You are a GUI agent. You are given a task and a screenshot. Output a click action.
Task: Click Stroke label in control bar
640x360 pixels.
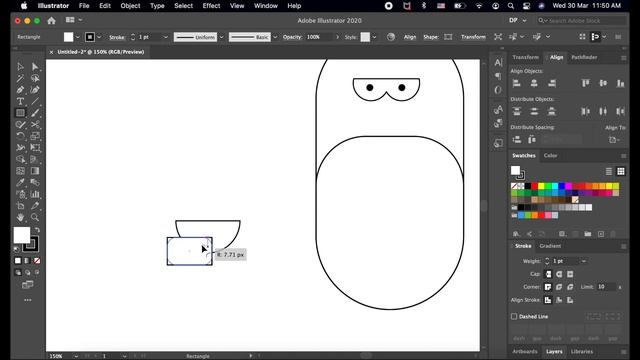click(117, 37)
